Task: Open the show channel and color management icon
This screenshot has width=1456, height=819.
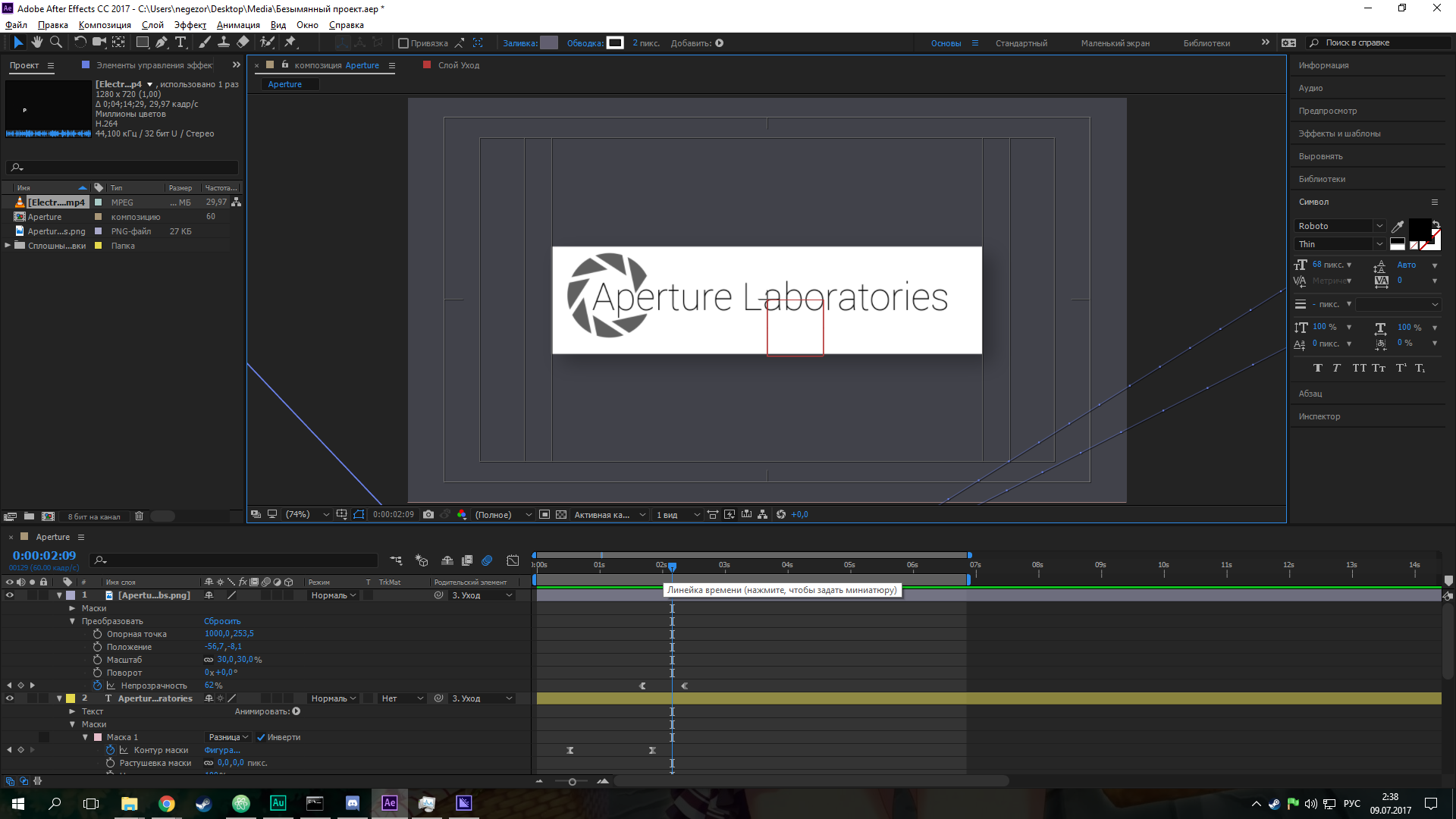Action: coord(462,514)
